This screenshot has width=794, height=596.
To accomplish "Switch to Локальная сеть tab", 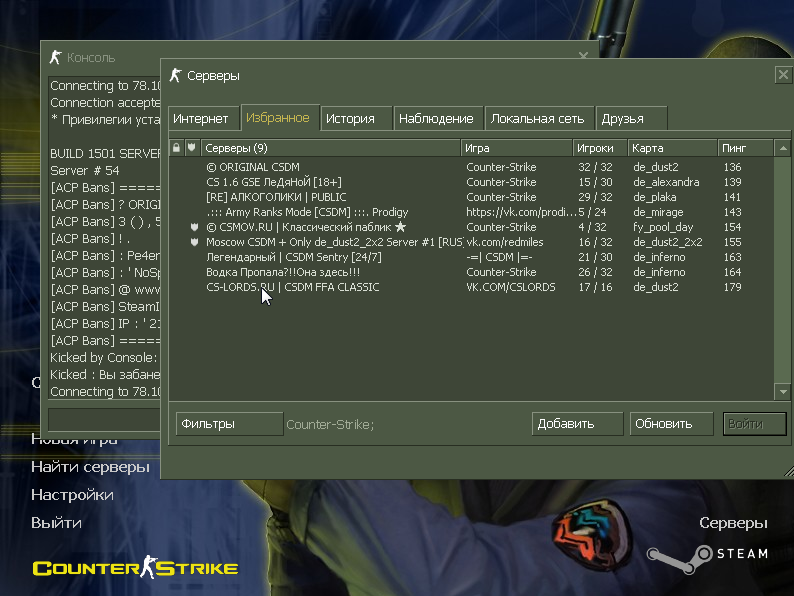I will 539,118.
